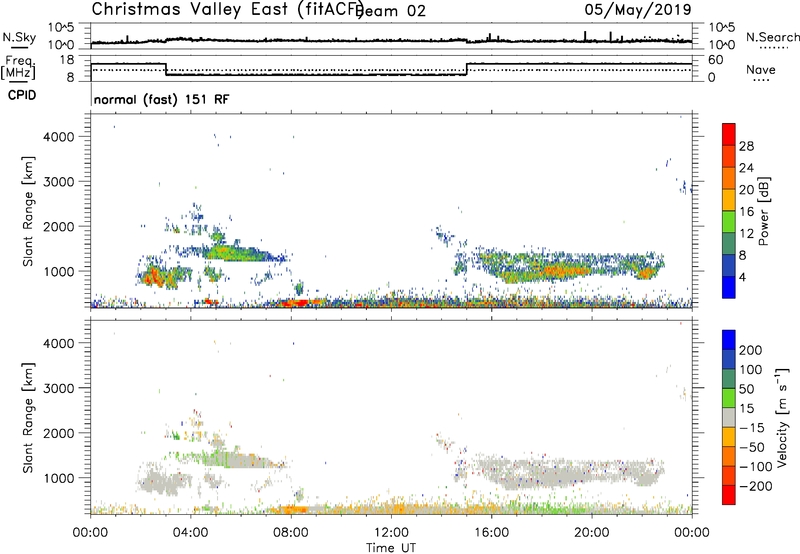Click the 'Freq. [MHz]' label

pyautogui.click(x=18, y=67)
